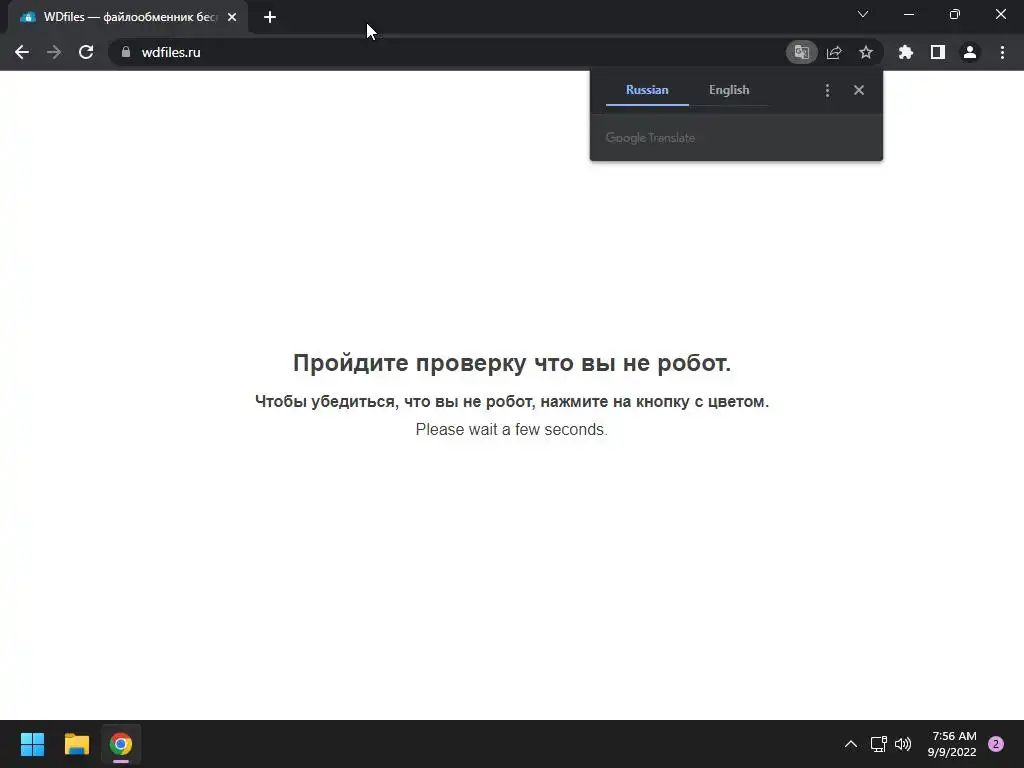The height and width of the screenshot is (768, 1024).
Task: Share this page using share icon
Action: tap(834, 52)
